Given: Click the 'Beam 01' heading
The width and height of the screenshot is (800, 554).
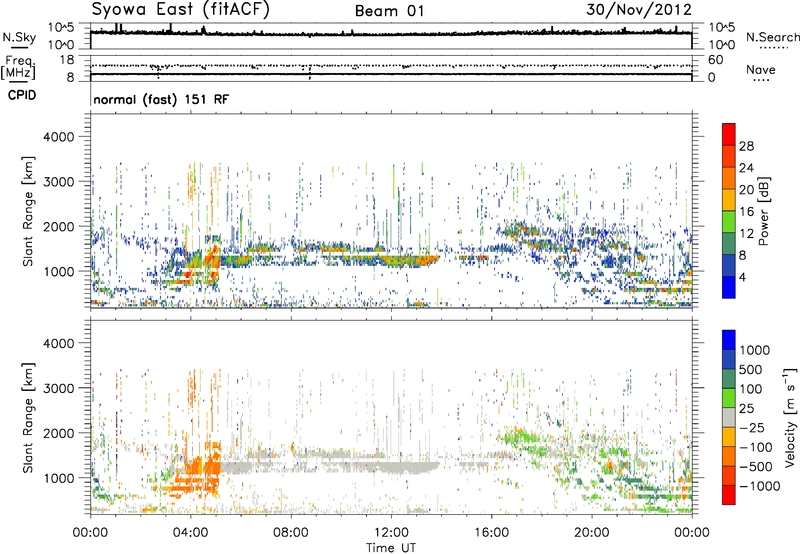Looking at the screenshot, I should coord(389,11).
